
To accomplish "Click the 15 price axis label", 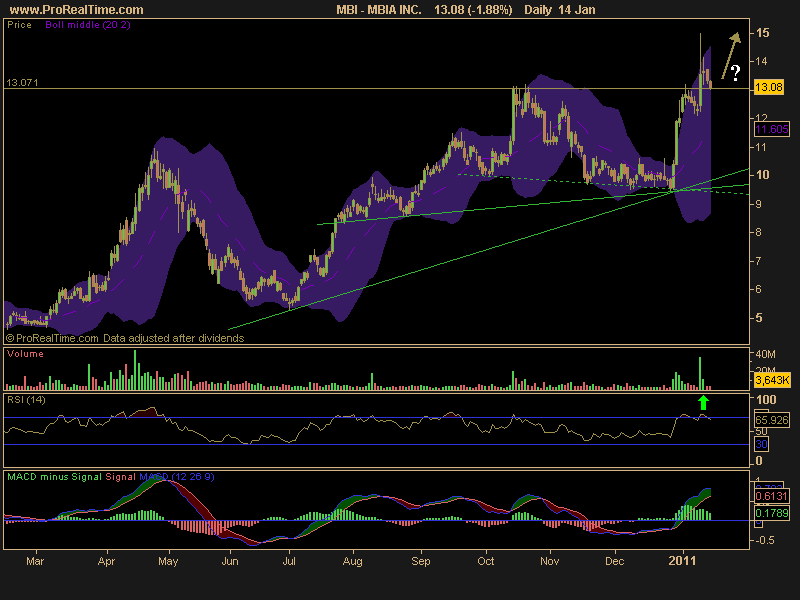I will tap(762, 33).
